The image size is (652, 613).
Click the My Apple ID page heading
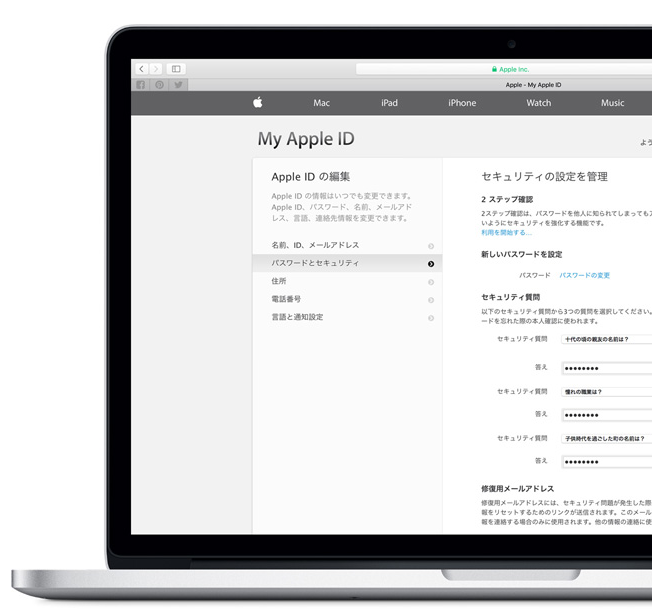point(306,139)
